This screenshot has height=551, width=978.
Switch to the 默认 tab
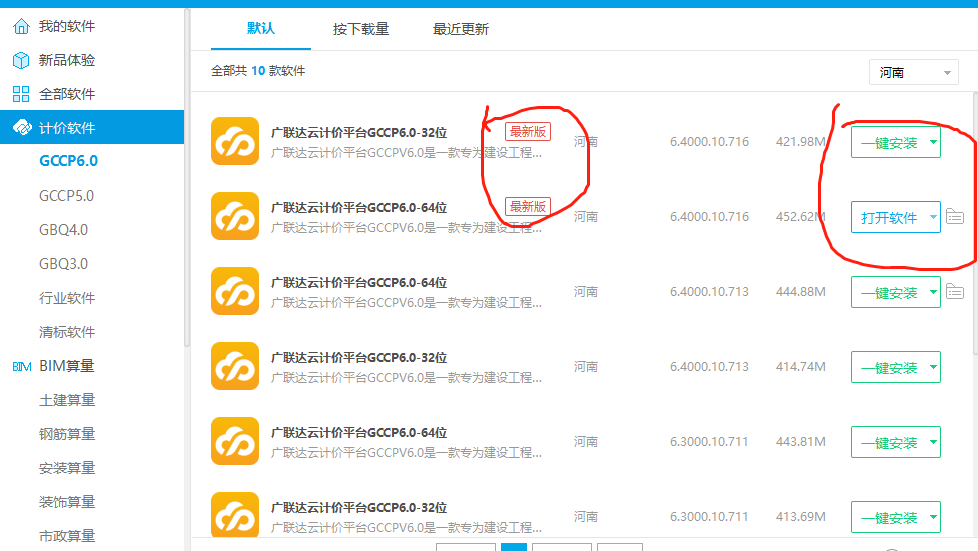coord(261,29)
